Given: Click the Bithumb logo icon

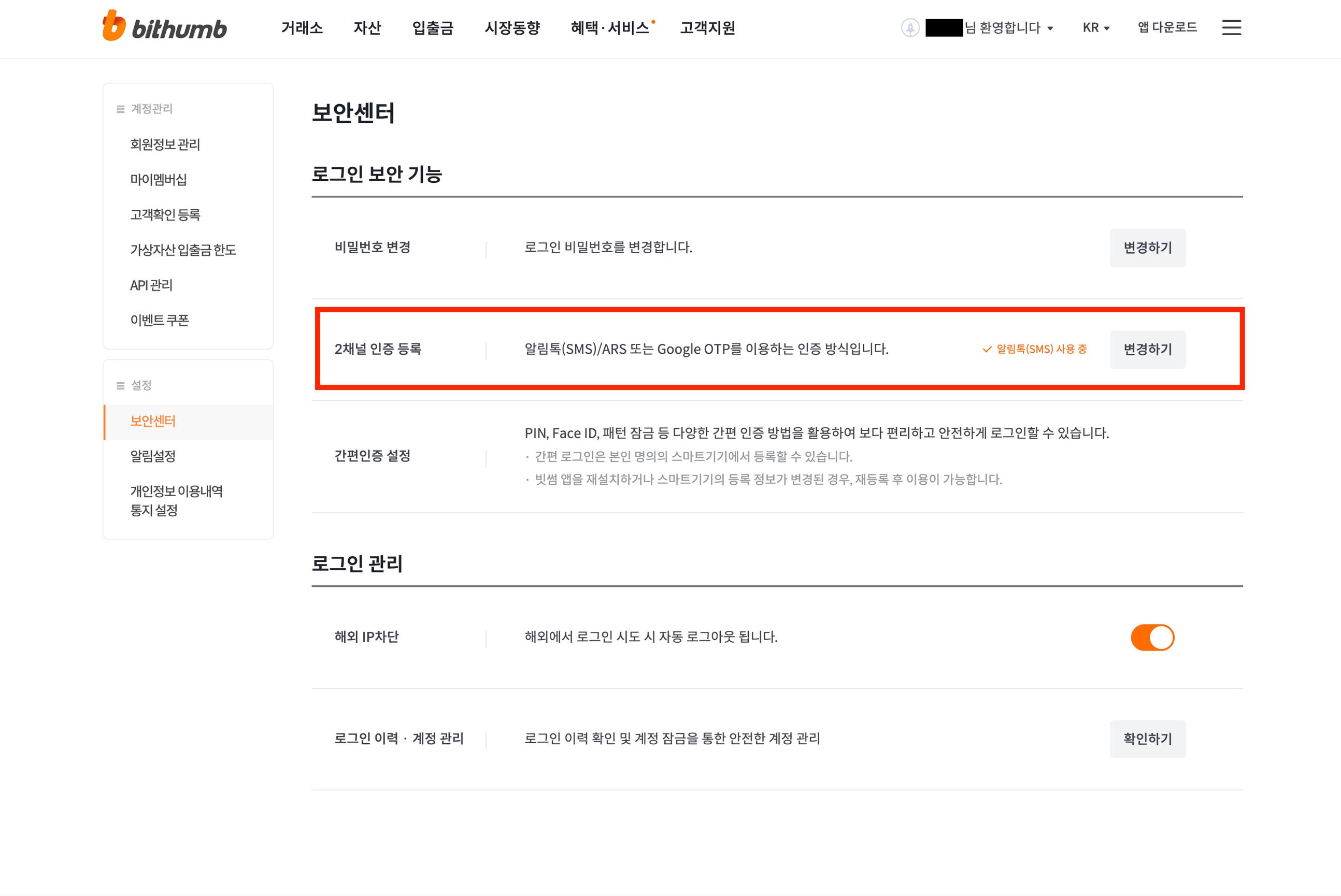Looking at the screenshot, I should pos(114,25).
